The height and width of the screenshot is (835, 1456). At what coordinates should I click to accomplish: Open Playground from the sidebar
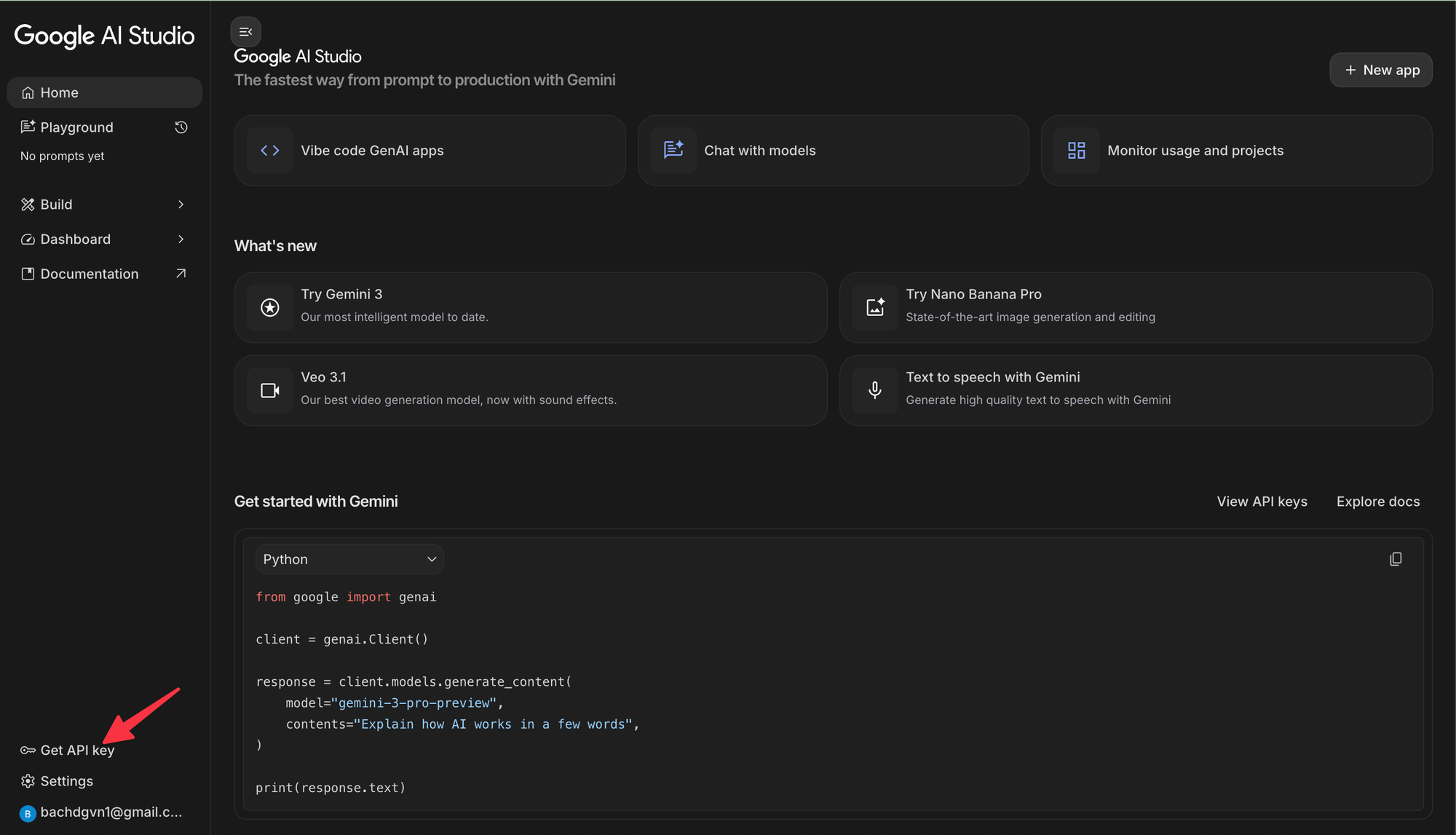click(x=76, y=127)
